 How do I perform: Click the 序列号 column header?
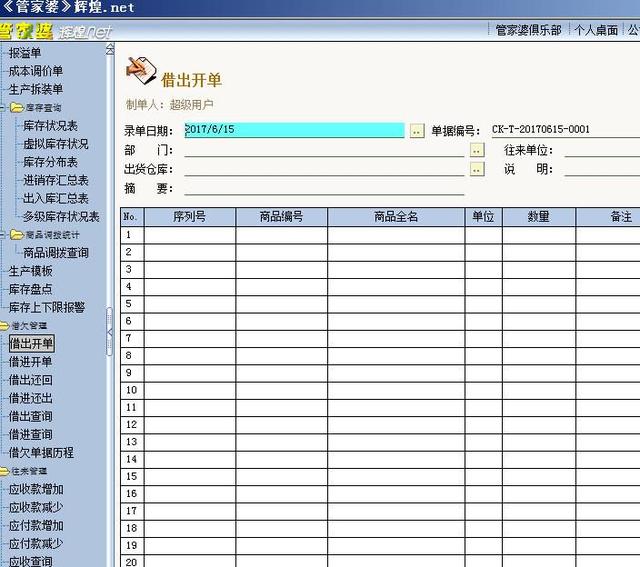pyautogui.click(x=190, y=217)
